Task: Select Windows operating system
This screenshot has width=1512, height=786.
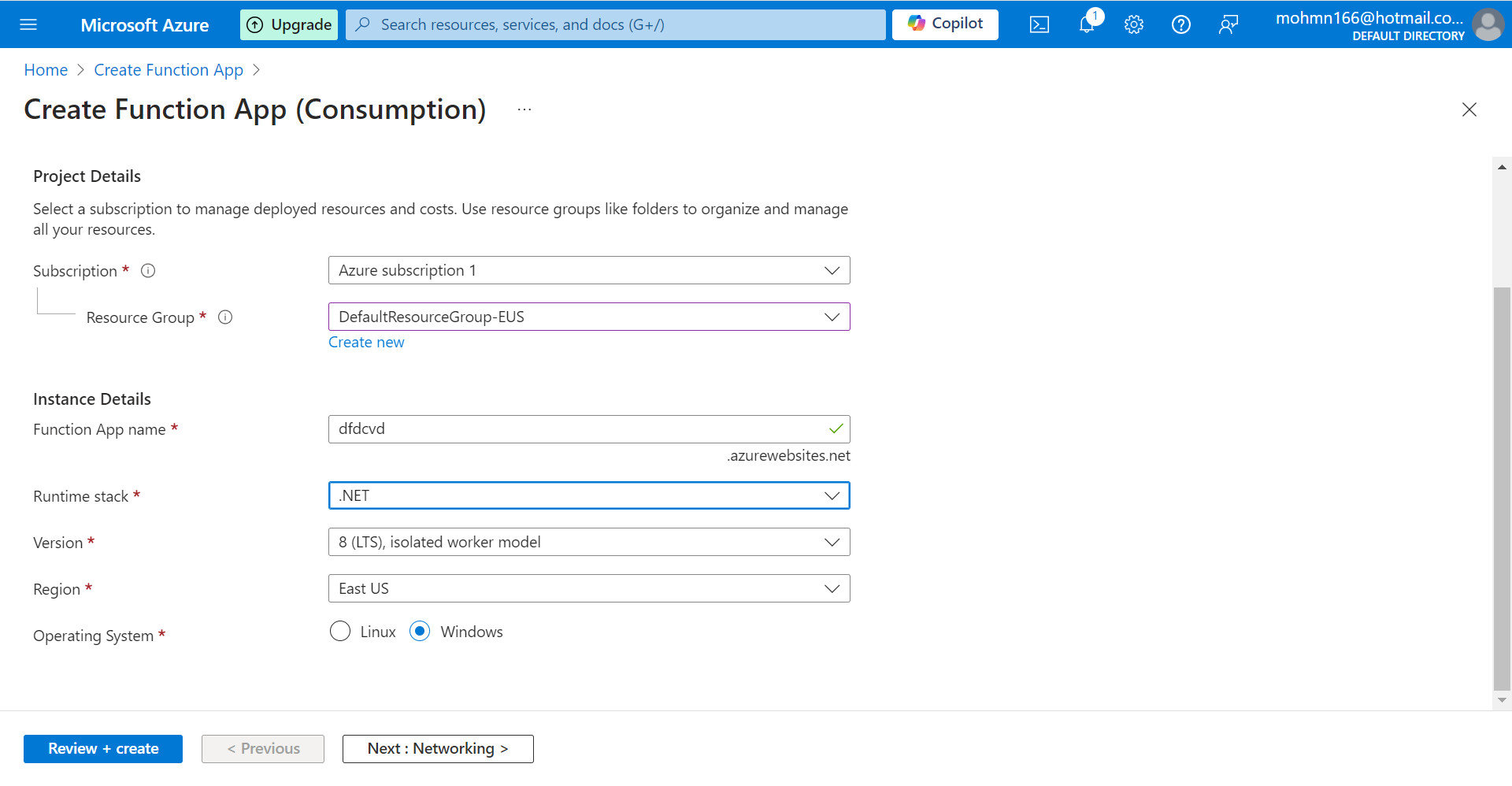Action: point(420,632)
